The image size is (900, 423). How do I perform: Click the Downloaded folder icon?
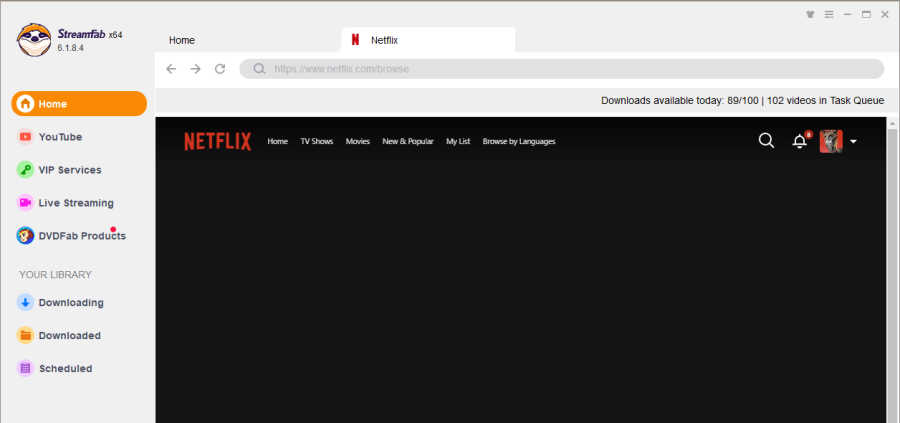pos(25,335)
